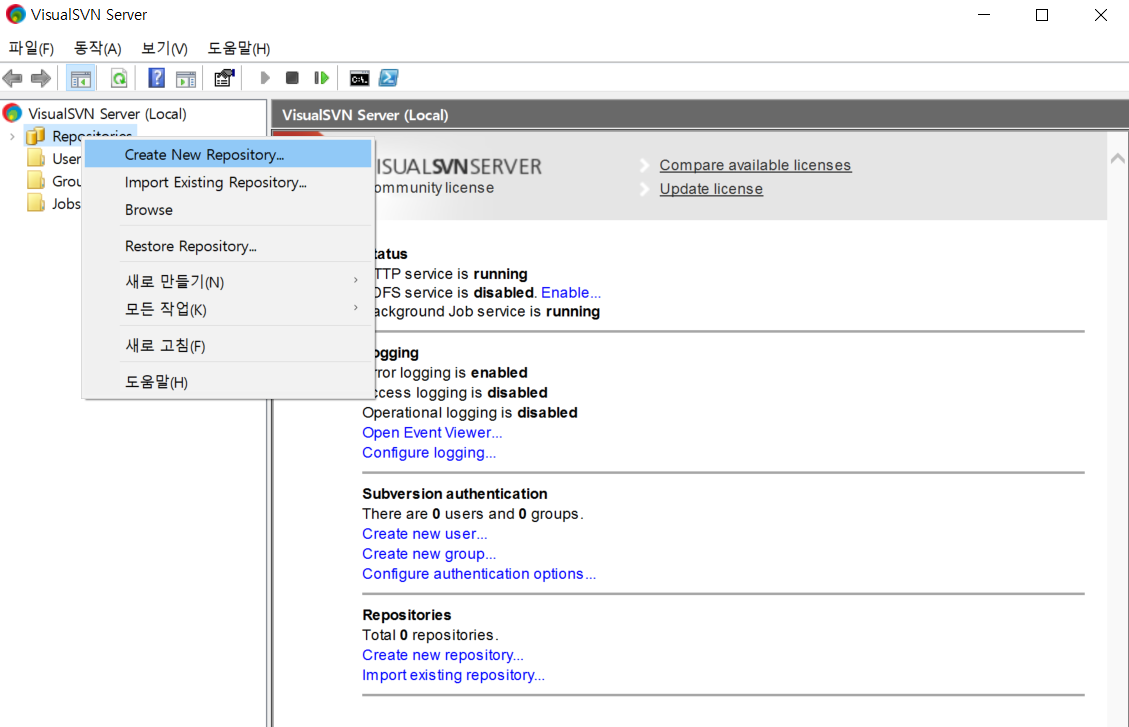Image resolution: width=1129 pixels, height=727 pixels.
Task: Open the 모든 작업(K) submenu
Action: tap(228, 309)
